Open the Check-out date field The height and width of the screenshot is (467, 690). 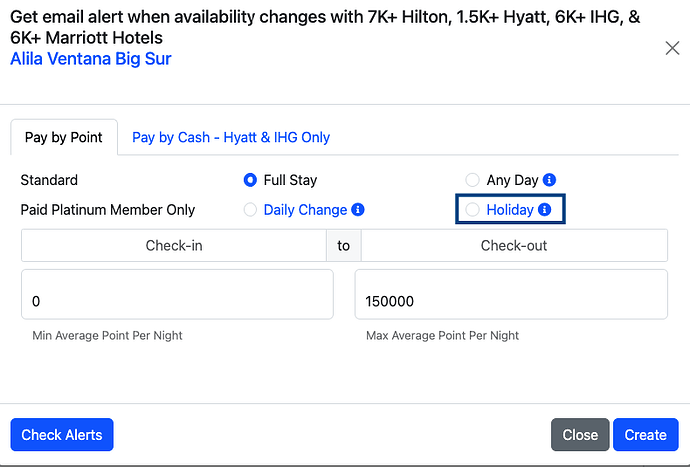(514, 245)
